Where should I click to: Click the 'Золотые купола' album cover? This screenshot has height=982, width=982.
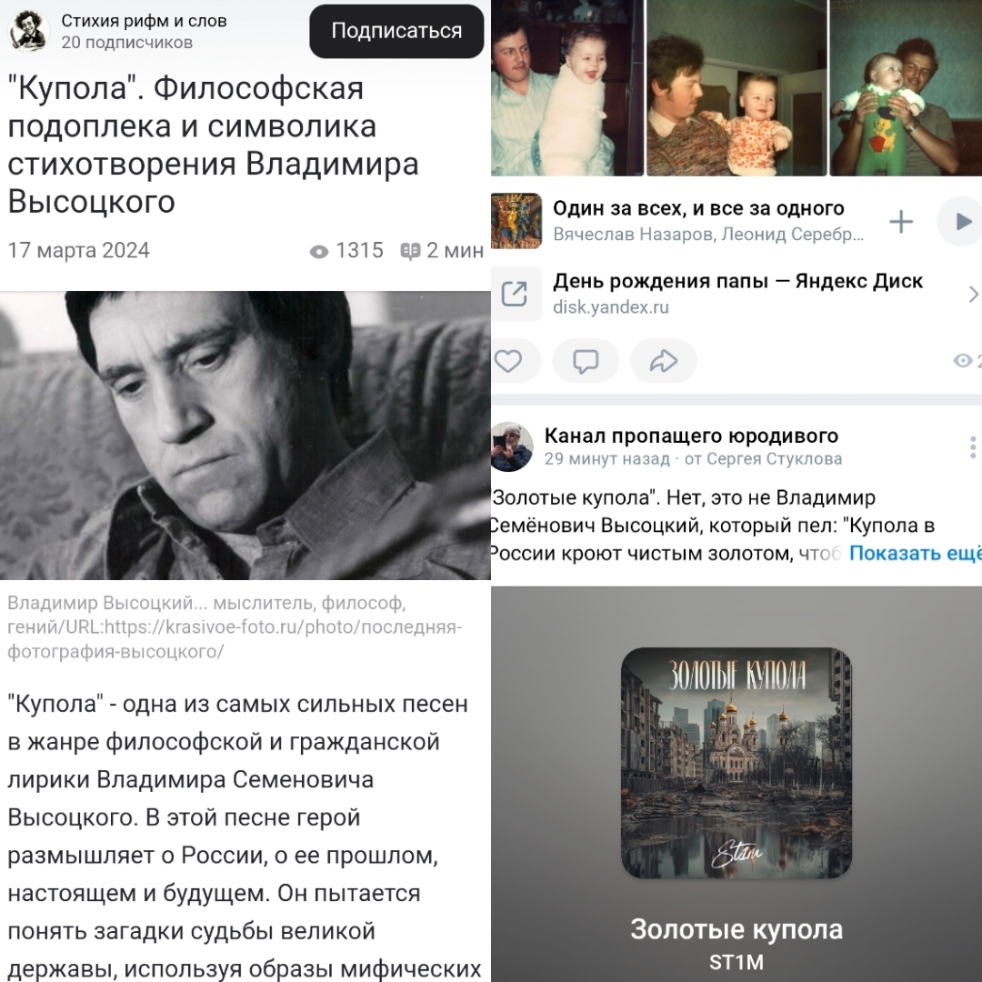736,763
